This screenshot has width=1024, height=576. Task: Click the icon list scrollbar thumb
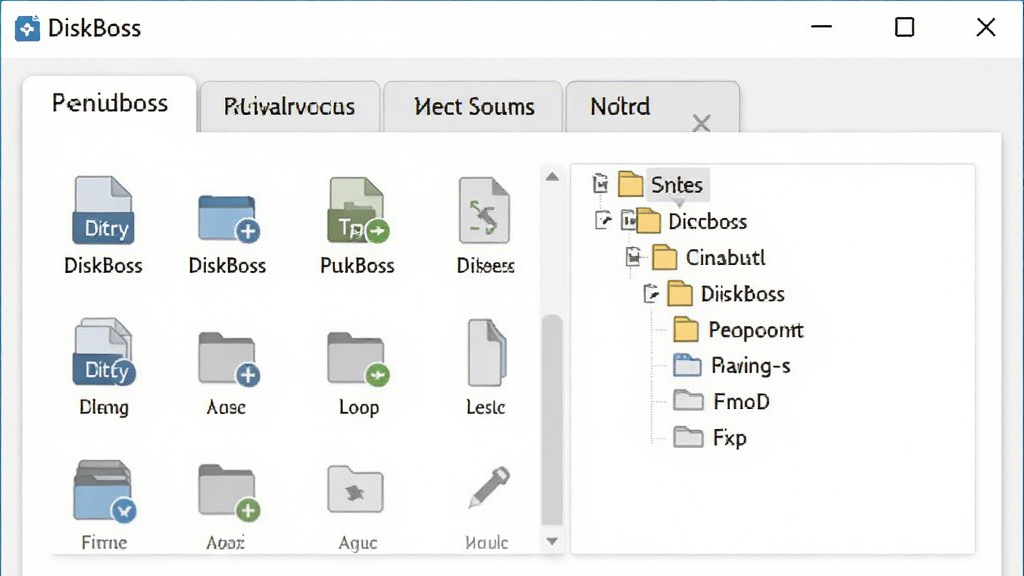[552, 419]
